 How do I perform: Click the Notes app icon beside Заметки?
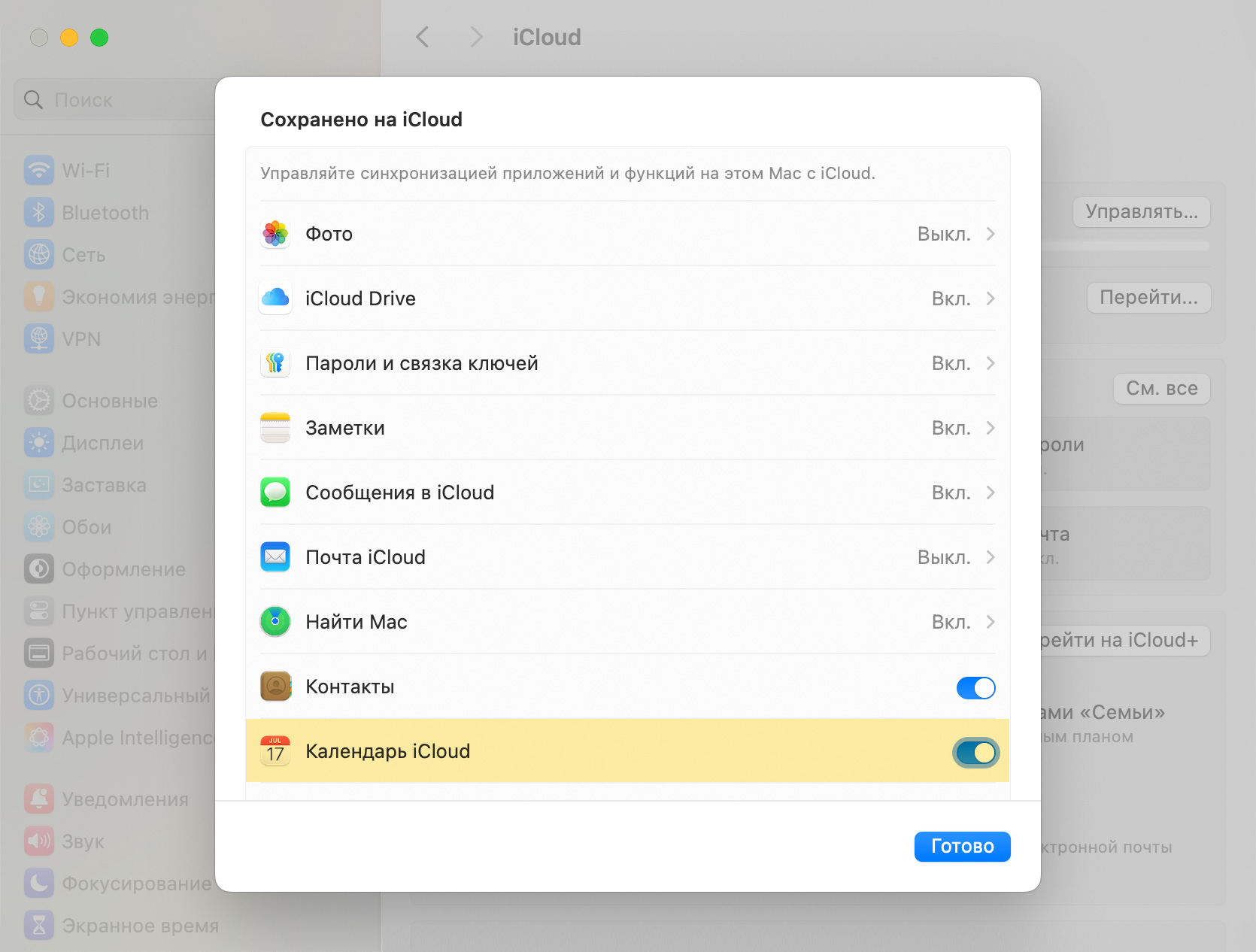pyautogui.click(x=275, y=428)
